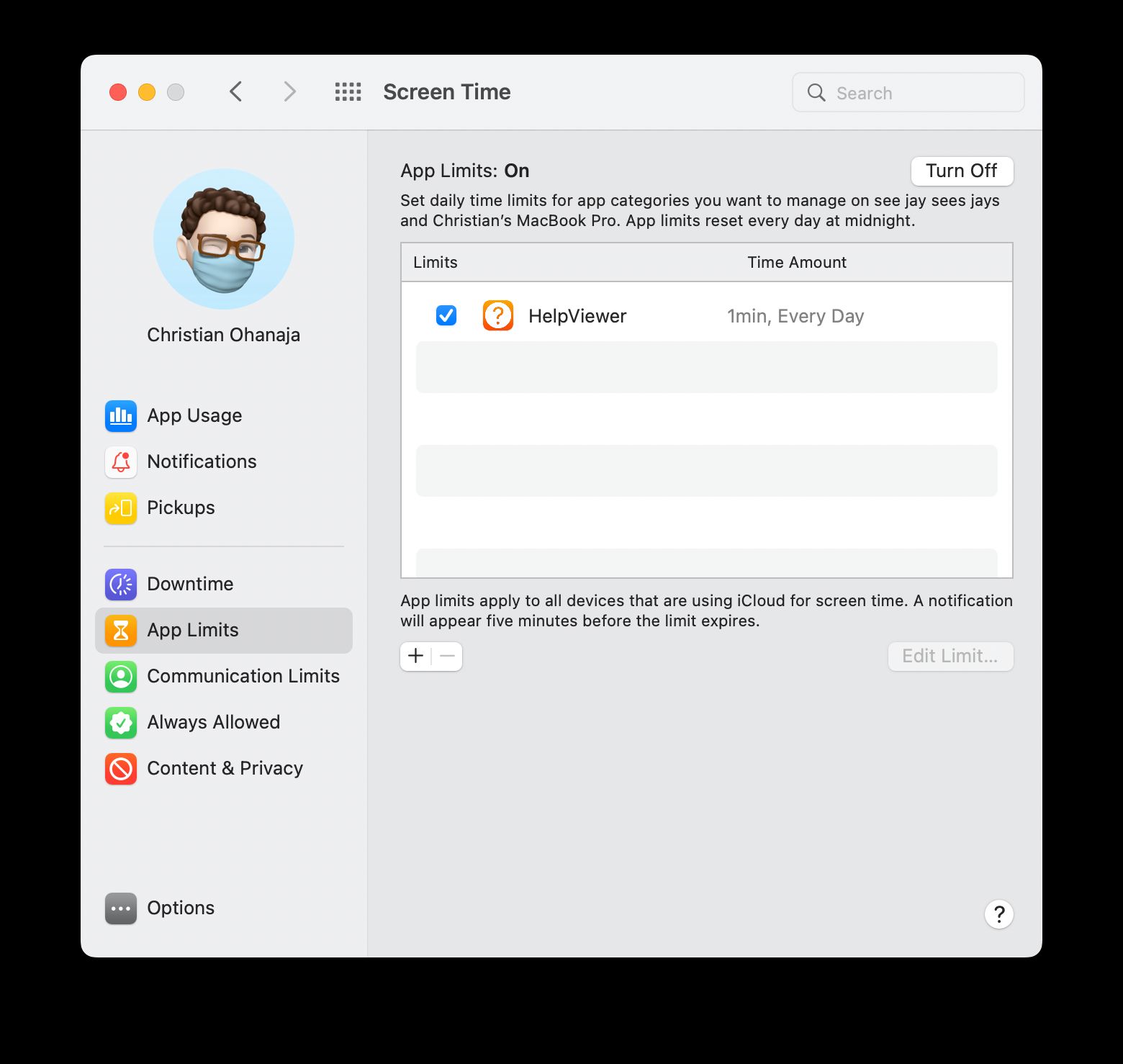
Task: Open Always Allowed settings
Action: click(x=213, y=722)
